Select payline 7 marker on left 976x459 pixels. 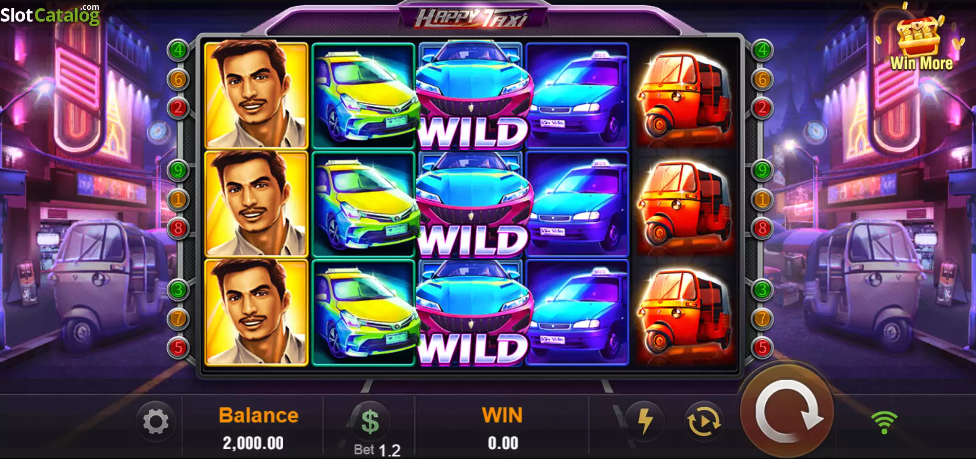pyautogui.click(x=178, y=318)
